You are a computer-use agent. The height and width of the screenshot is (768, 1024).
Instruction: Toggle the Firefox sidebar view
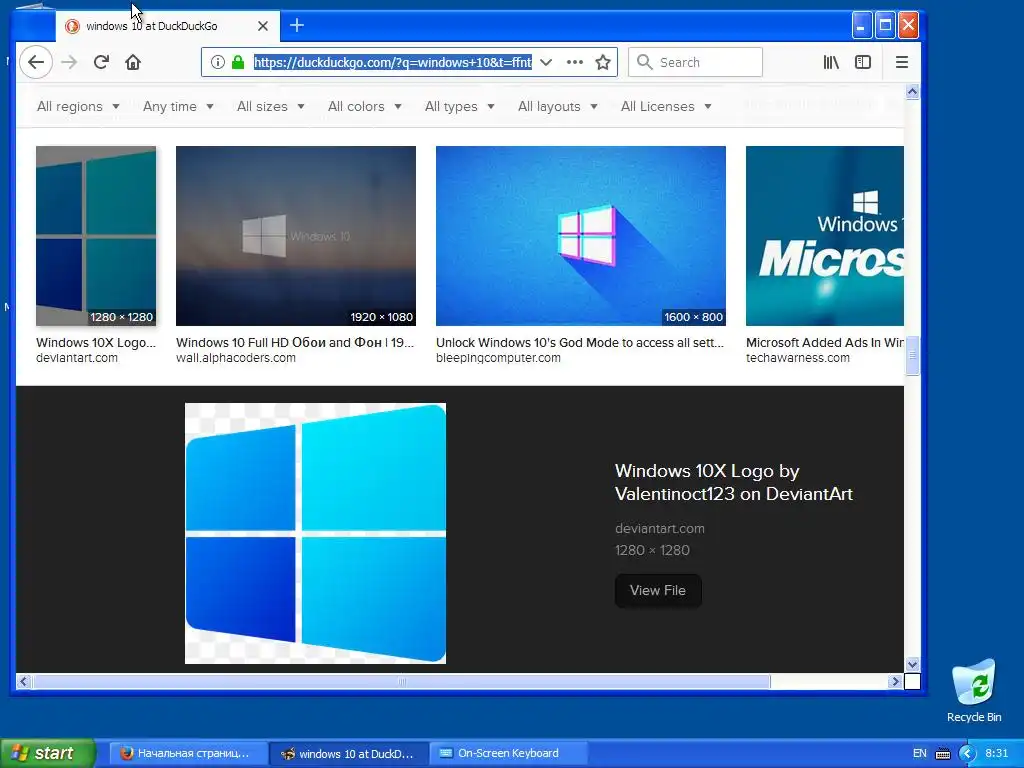pos(863,62)
